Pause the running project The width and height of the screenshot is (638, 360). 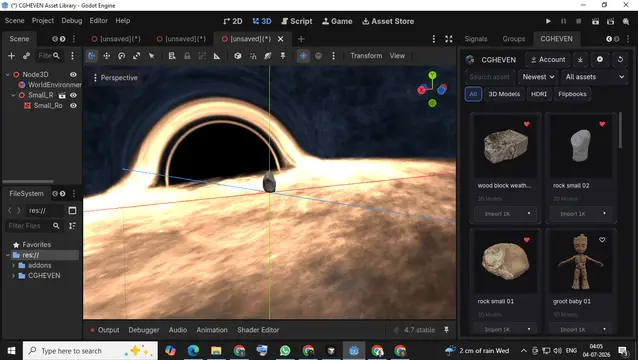564,21
